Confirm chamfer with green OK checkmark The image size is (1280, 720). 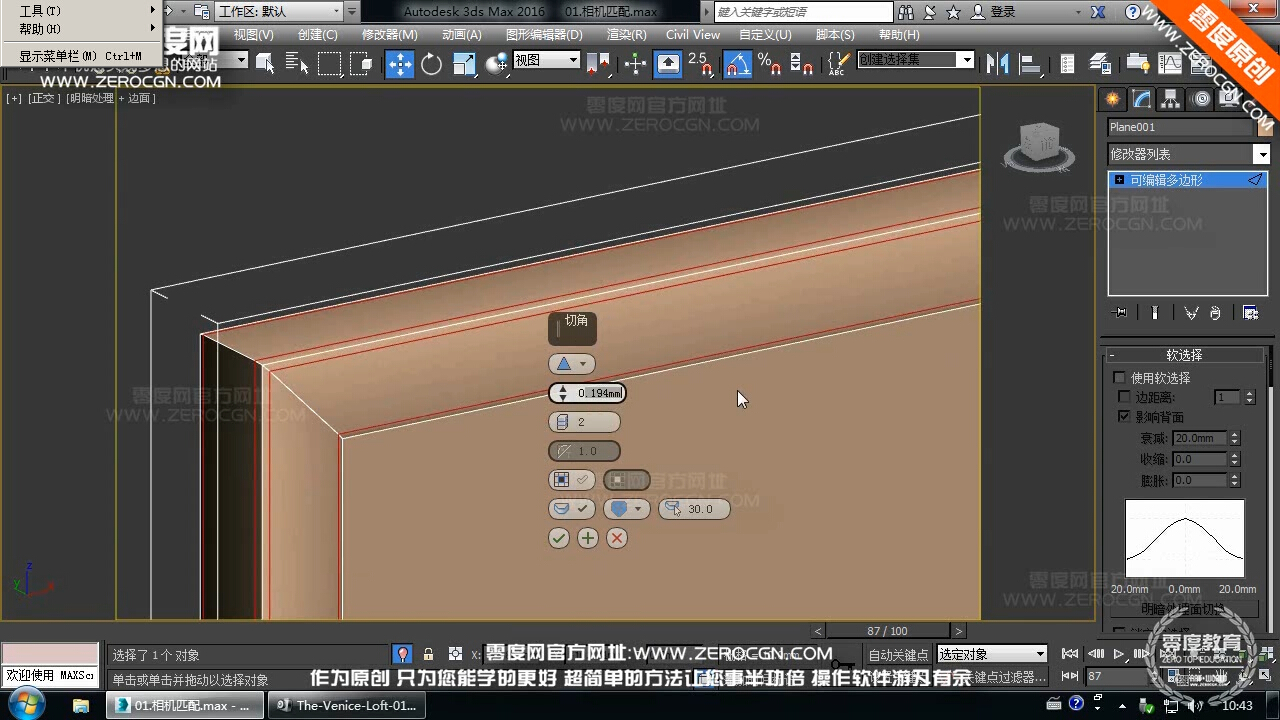(x=559, y=538)
